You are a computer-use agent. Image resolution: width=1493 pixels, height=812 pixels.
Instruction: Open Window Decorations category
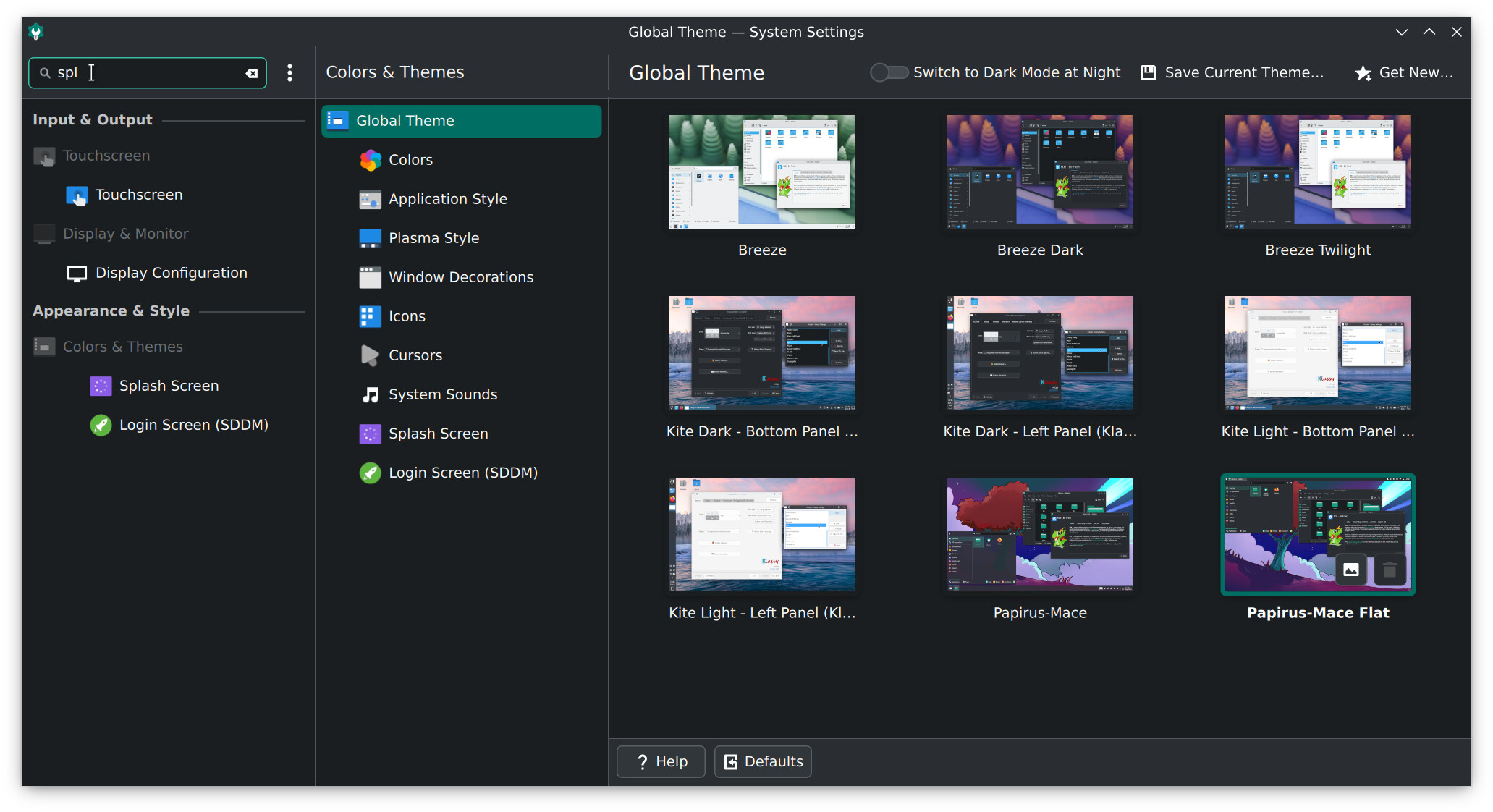(x=462, y=277)
